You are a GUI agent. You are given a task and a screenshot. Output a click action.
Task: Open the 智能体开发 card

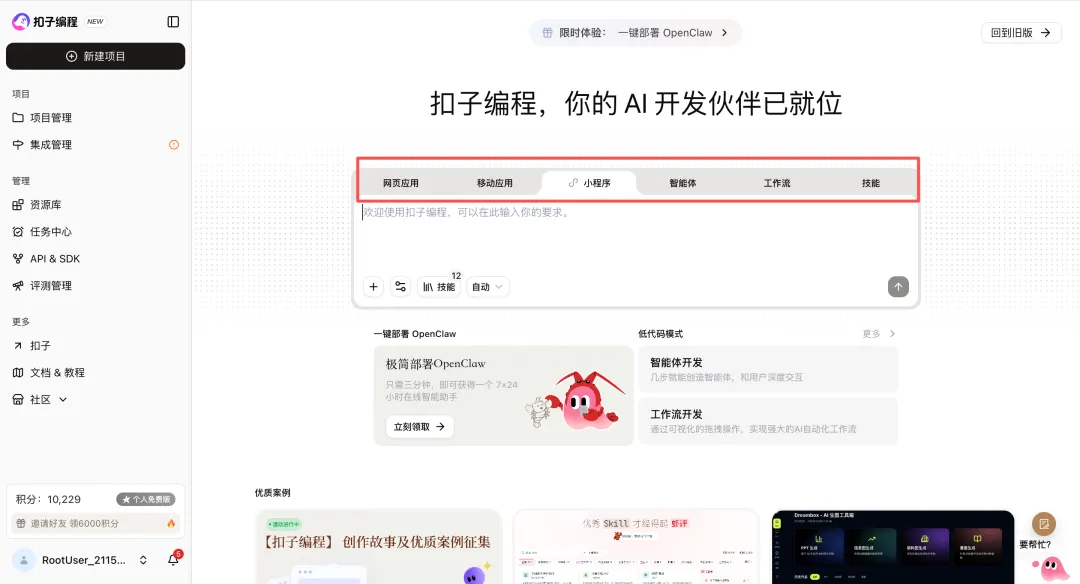coord(768,369)
